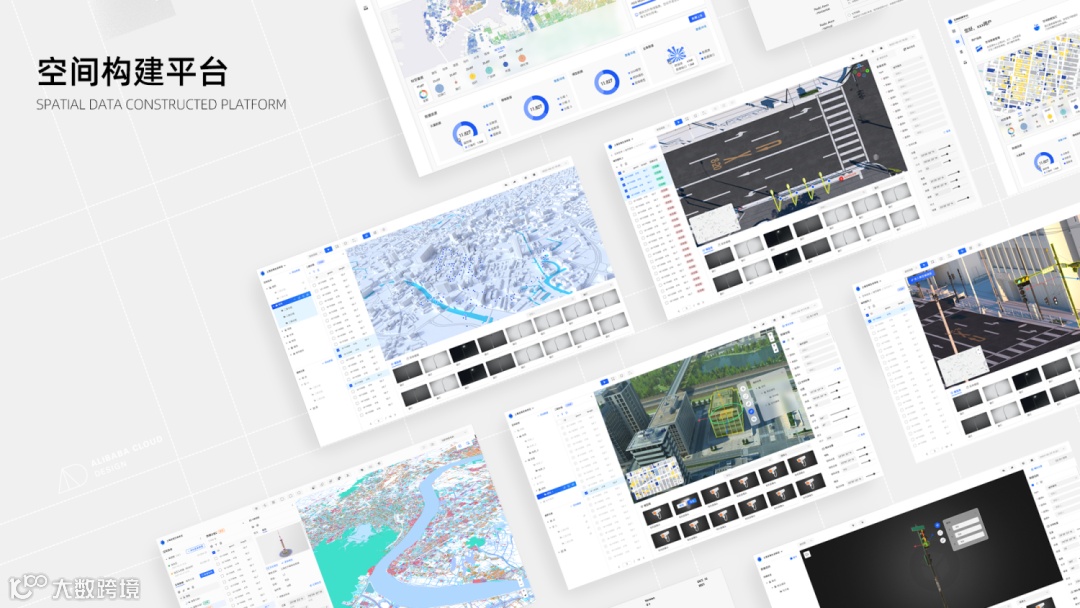Click blue label banner in right street scene window
1080x608 pixels.
pos(922,278)
